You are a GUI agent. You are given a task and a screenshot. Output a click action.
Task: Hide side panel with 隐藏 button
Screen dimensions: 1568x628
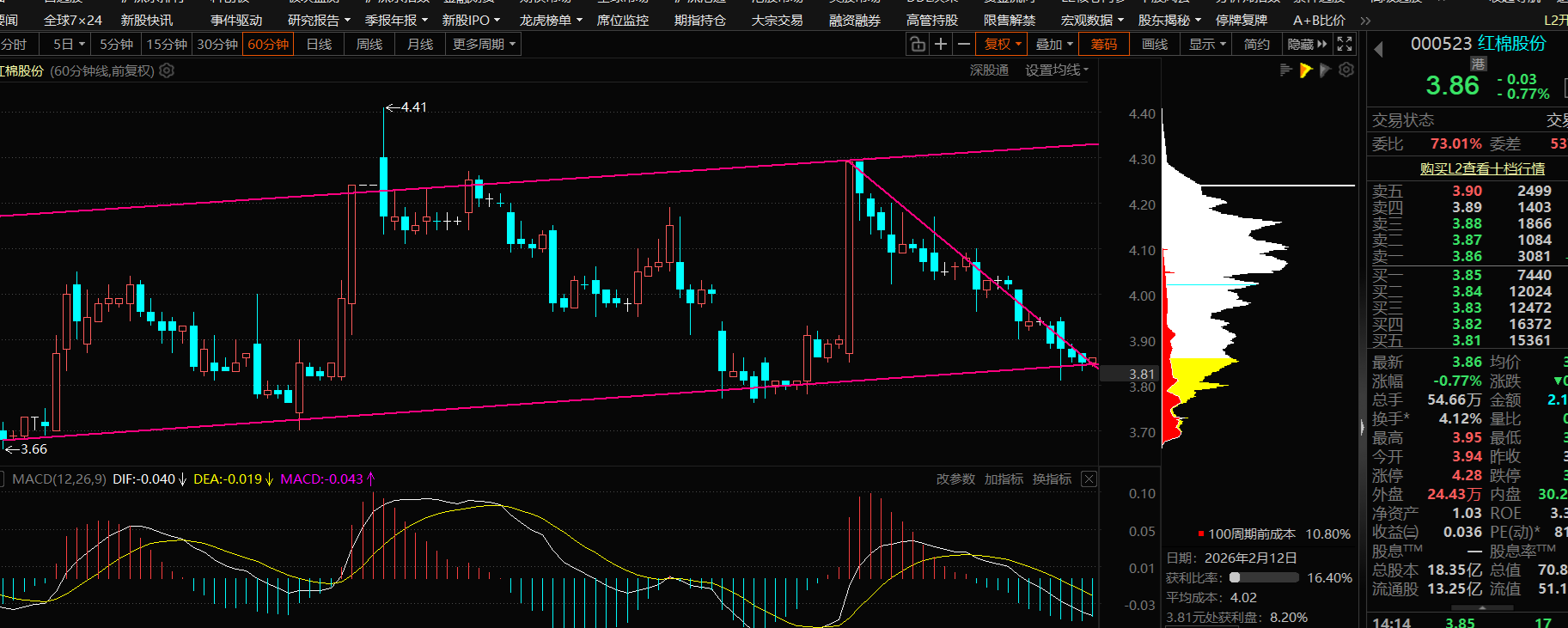click(x=1307, y=44)
